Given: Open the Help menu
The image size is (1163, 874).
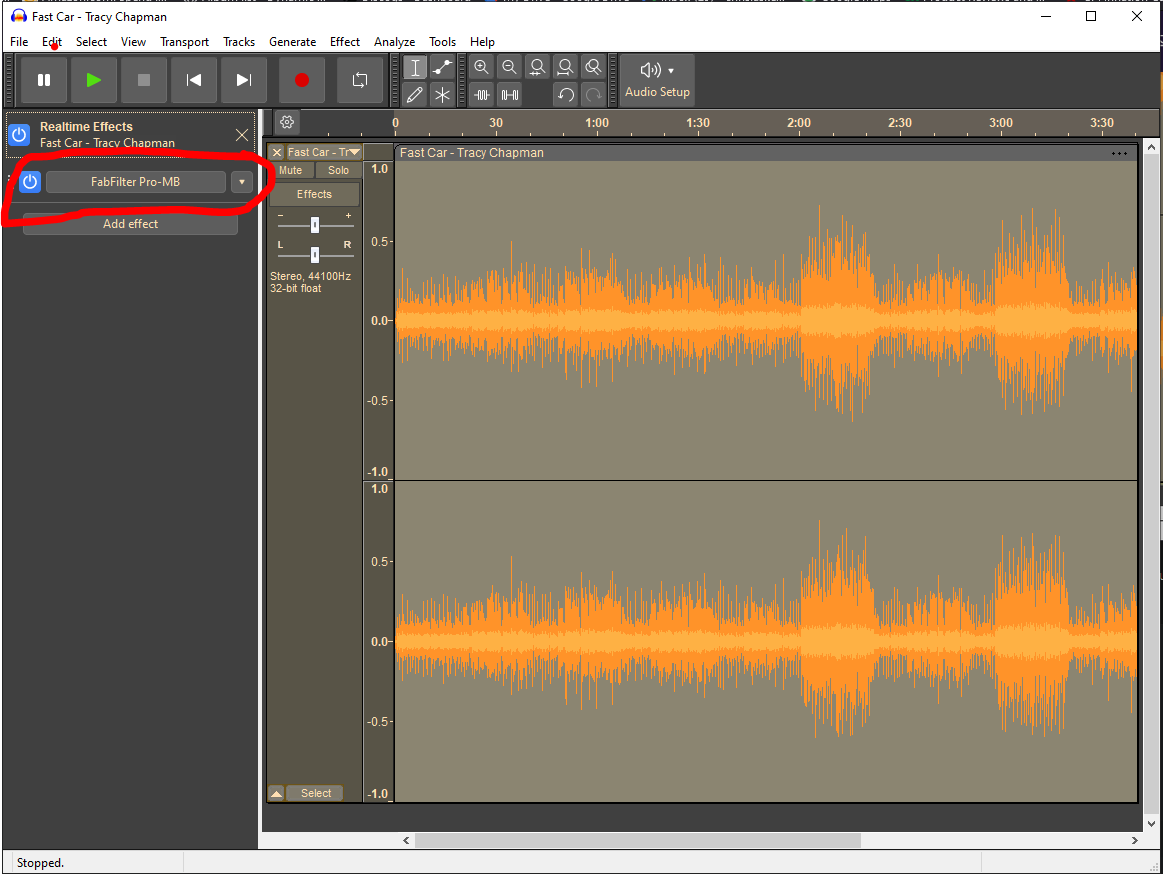Looking at the screenshot, I should 482,42.
